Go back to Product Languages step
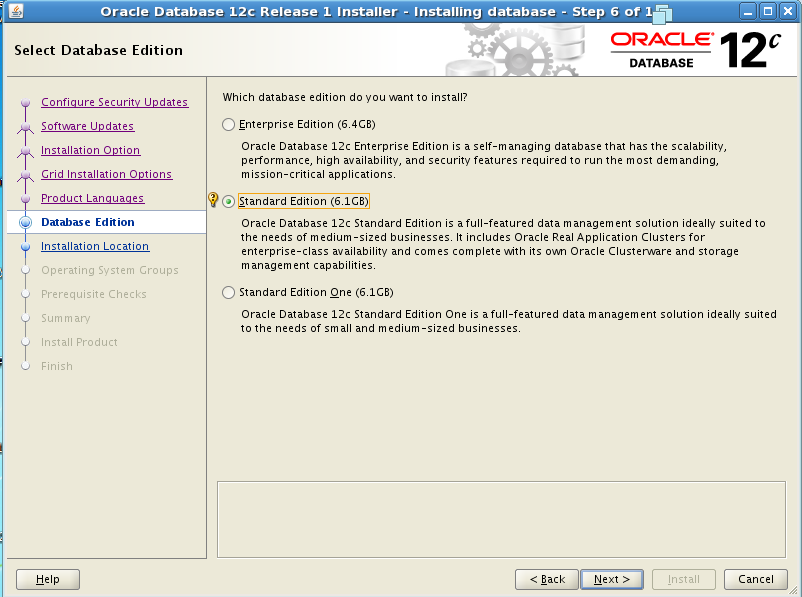 [93, 198]
